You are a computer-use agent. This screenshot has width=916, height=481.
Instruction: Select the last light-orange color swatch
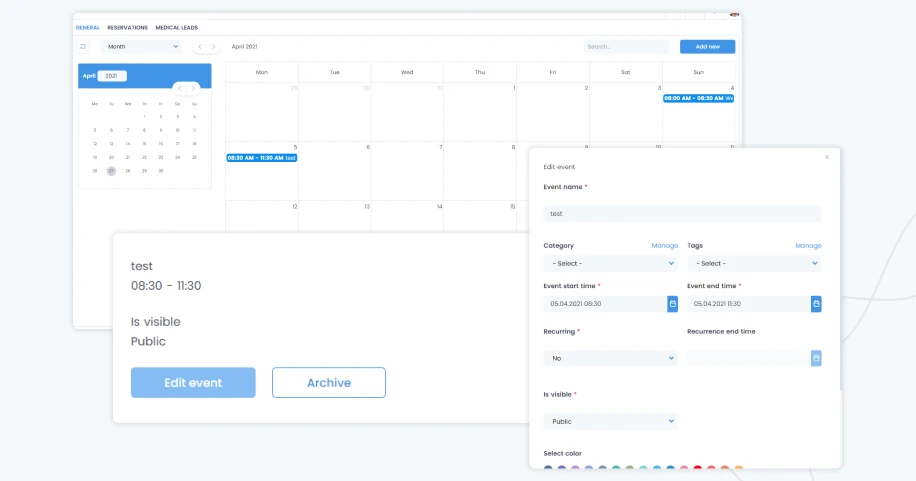tap(738, 468)
